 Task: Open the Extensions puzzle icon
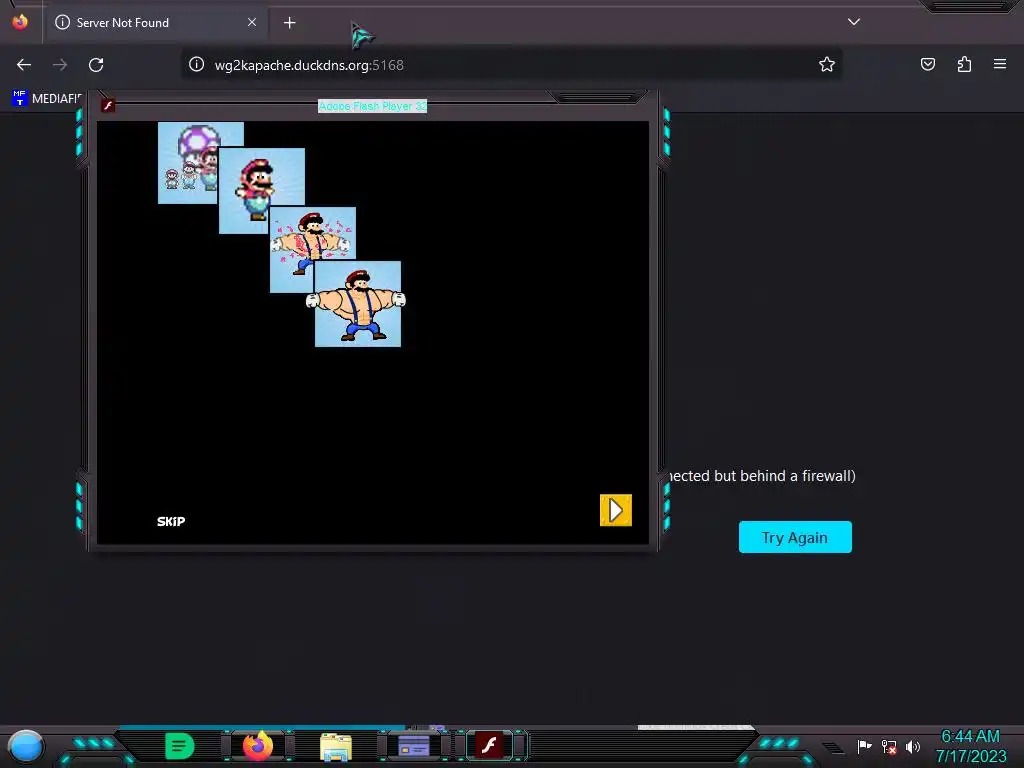point(964,64)
